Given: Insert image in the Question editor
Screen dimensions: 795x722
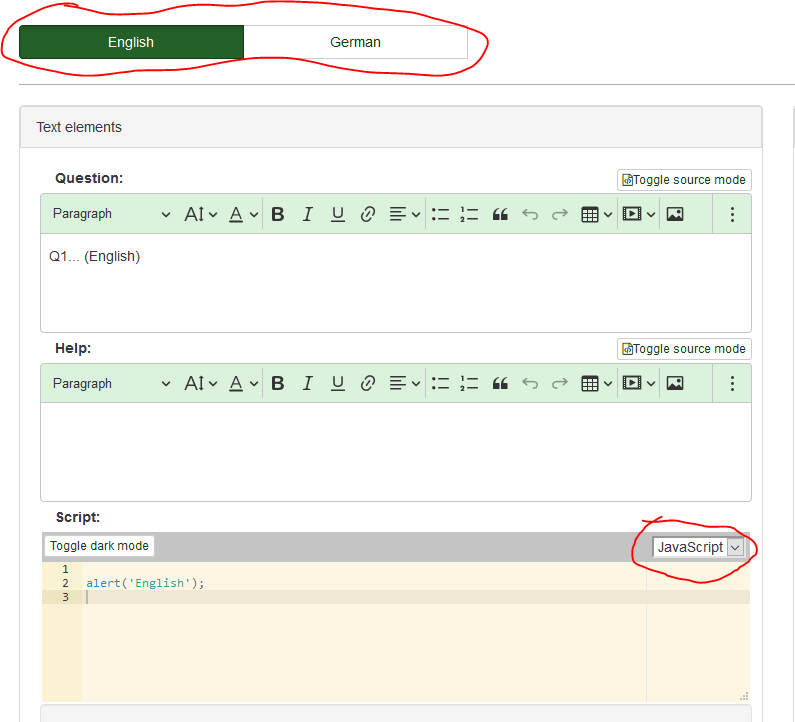Looking at the screenshot, I should pyautogui.click(x=675, y=214).
